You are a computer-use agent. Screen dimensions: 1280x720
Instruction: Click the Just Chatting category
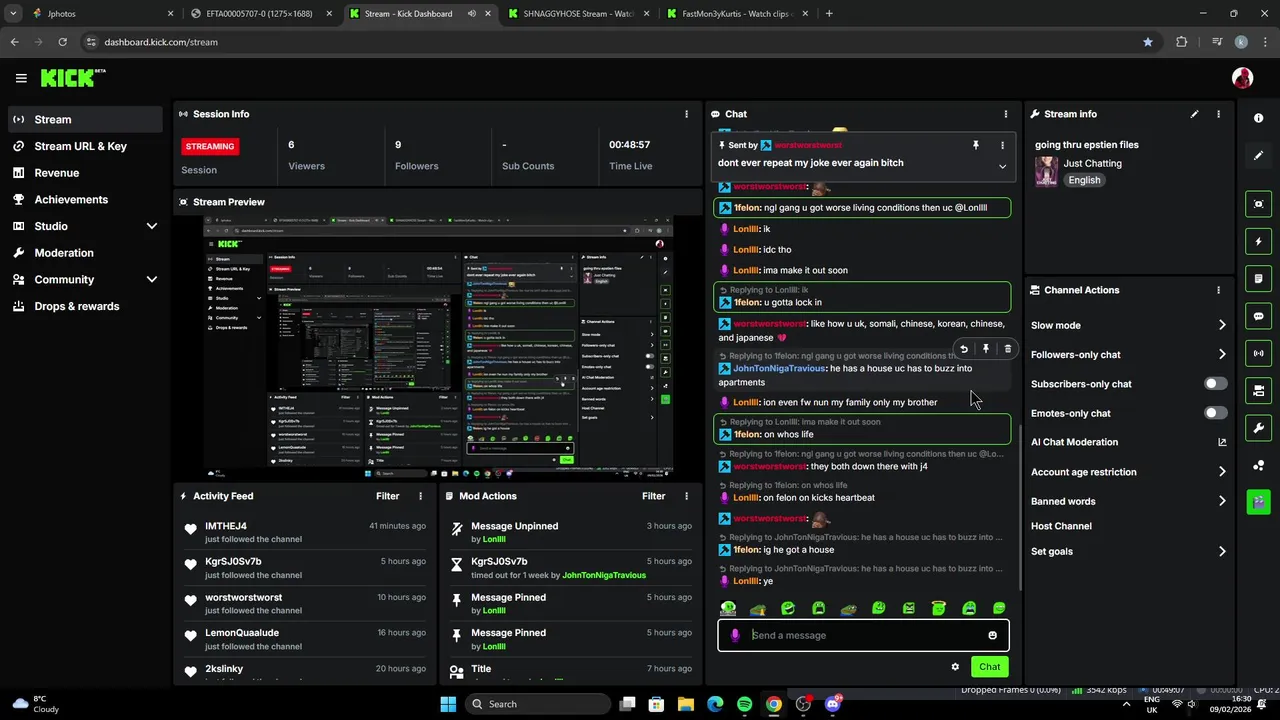click(x=1092, y=163)
